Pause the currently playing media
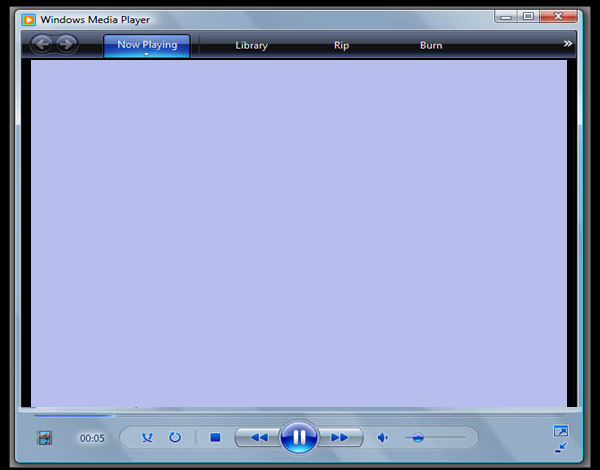The height and width of the screenshot is (470, 600). pos(298,437)
